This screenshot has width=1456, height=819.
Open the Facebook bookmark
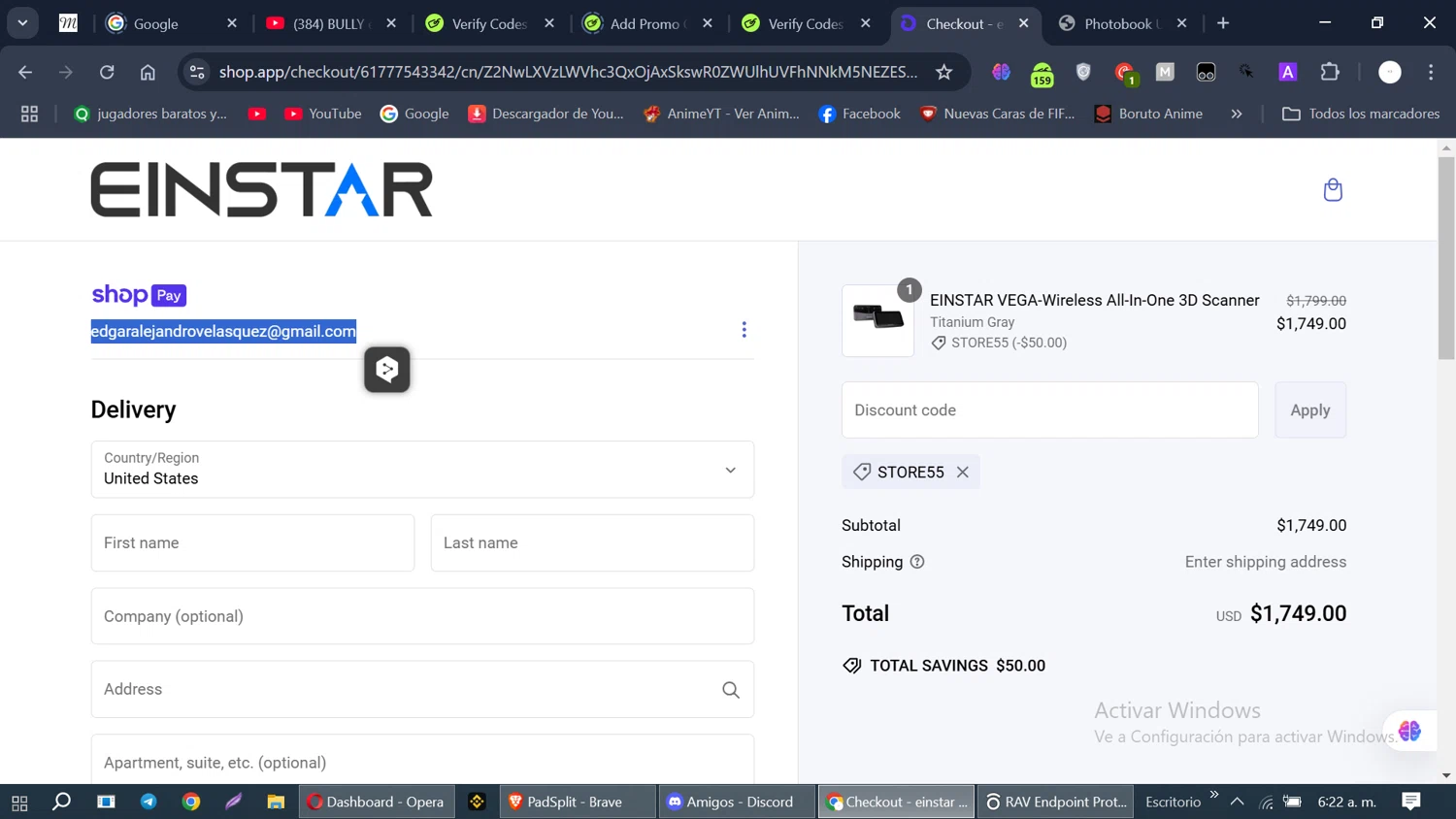[860, 114]
